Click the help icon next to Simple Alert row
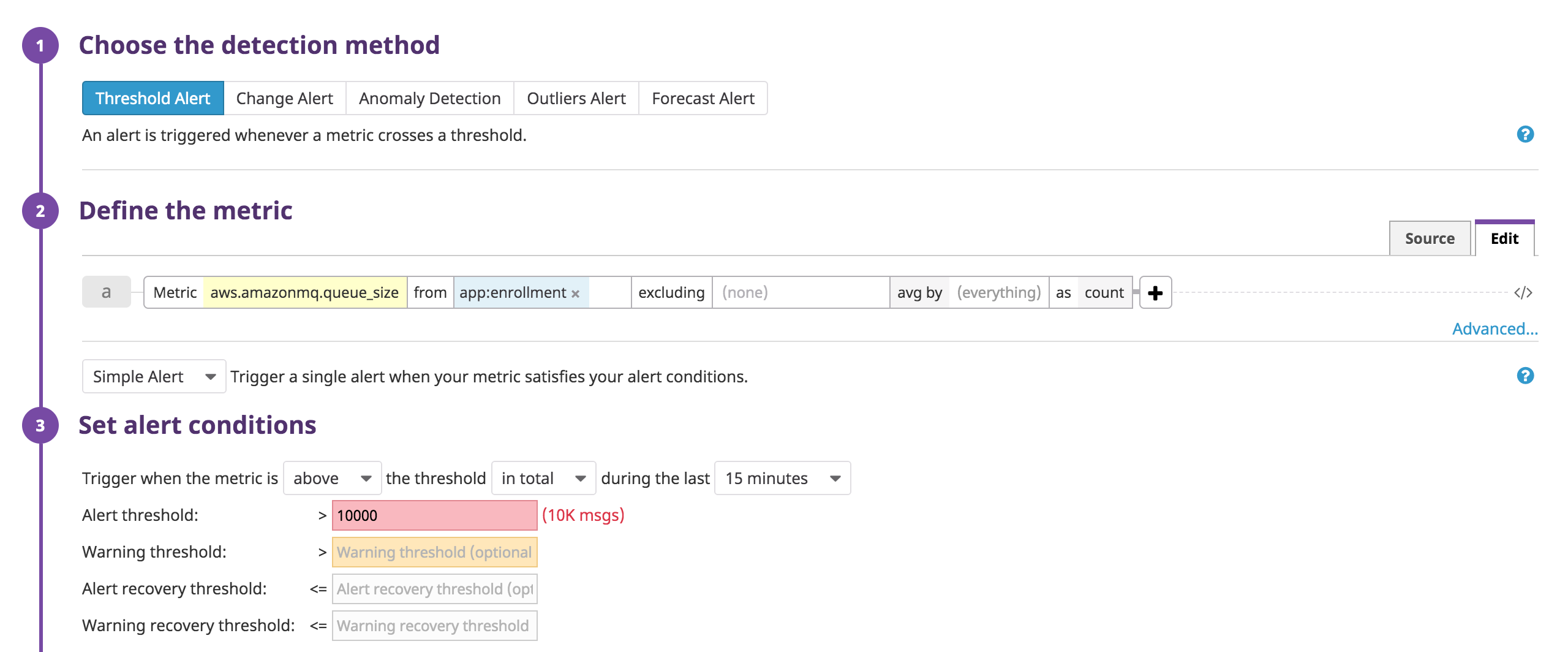Viewport: 1568px width, 652px height. tap(1526, 376)
